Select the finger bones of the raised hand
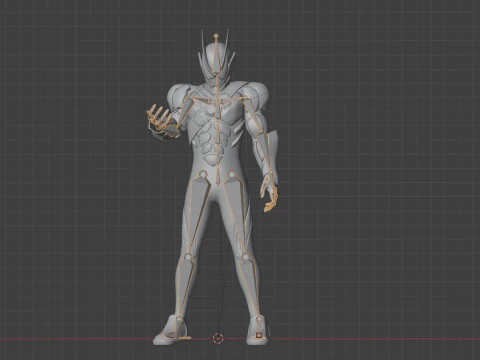This screenshot has width=480, height=360. [x=158, y=117]
